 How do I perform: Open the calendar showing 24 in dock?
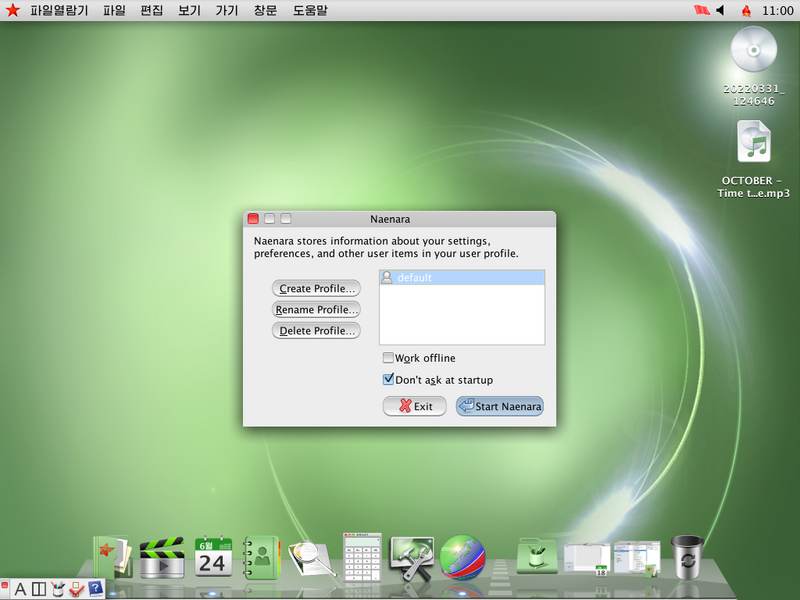coord(213,557)
